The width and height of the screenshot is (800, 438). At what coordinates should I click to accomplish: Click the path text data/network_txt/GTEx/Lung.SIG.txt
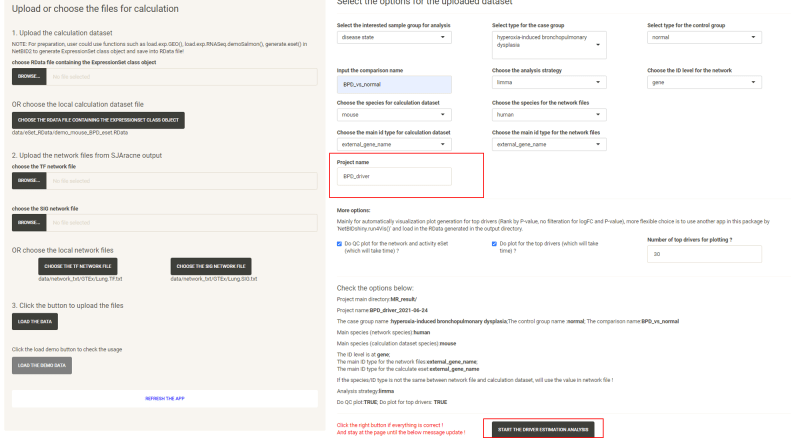(x=214, y=279)
